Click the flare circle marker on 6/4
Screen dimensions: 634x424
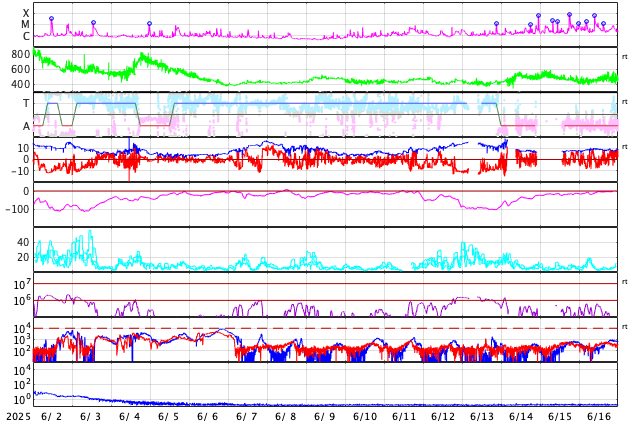[149, 23]
